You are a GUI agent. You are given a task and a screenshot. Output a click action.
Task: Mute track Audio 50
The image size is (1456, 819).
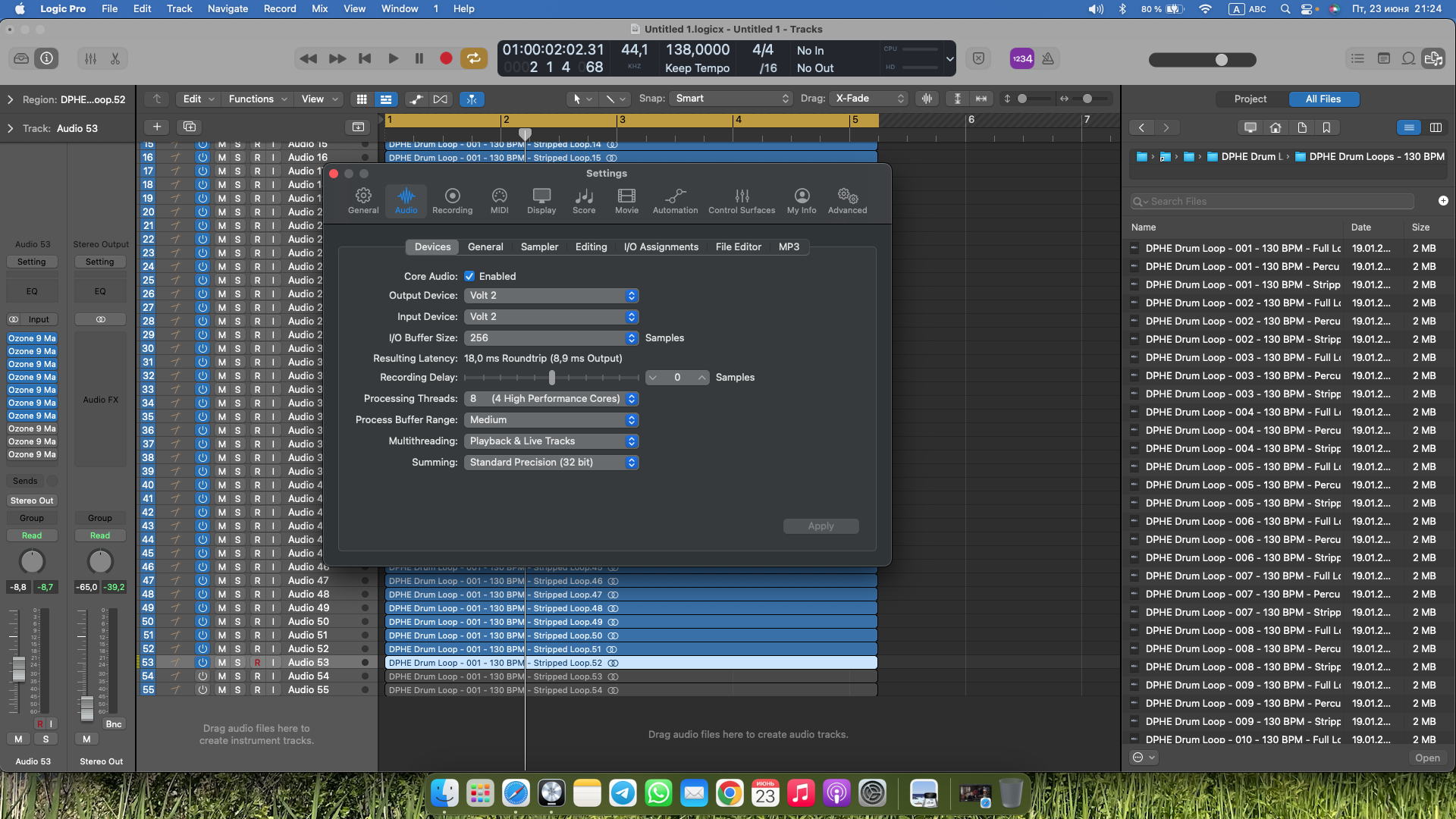click(x=221, y=622)
